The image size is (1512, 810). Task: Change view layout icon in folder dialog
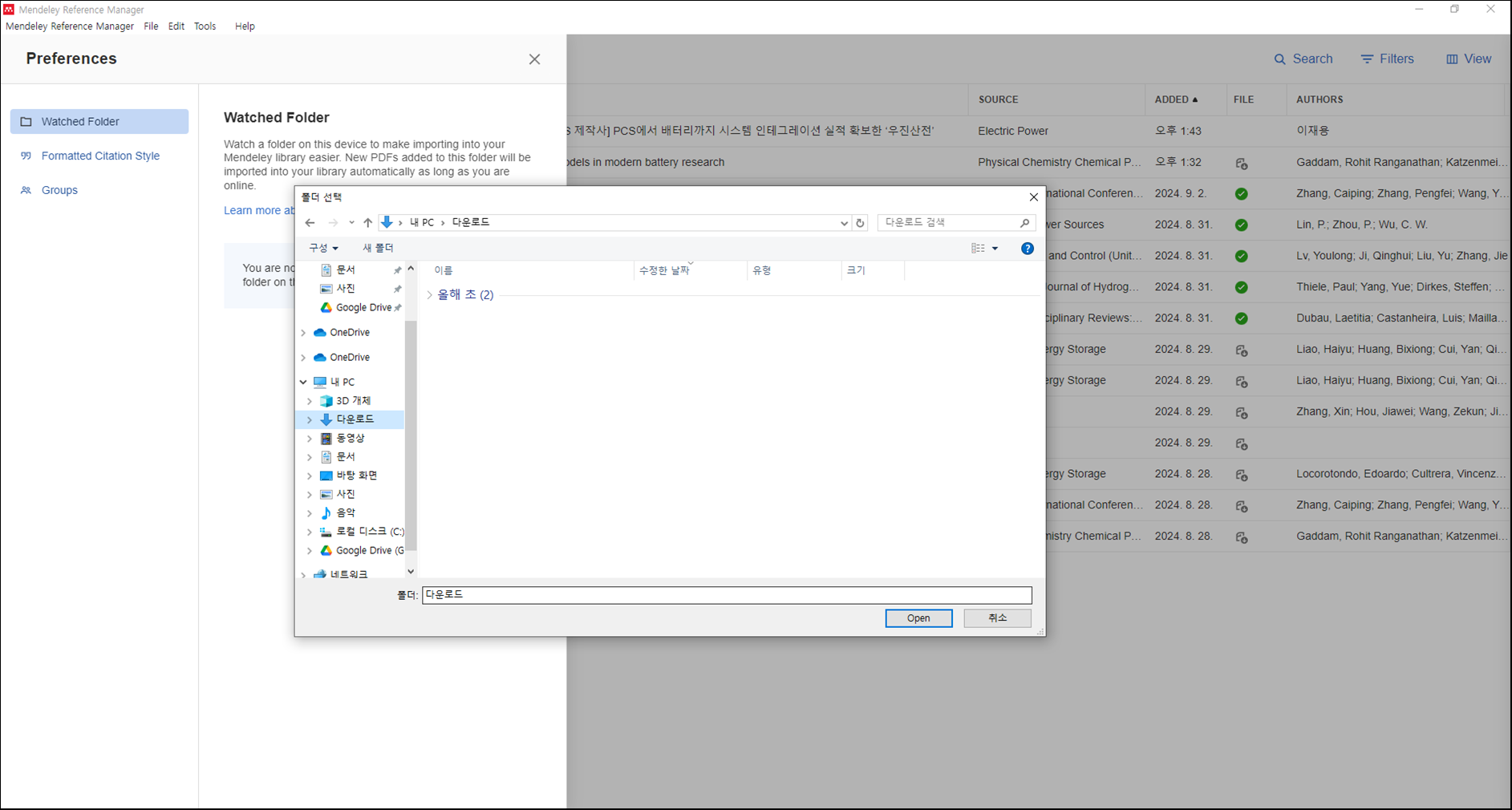[978, 249]
